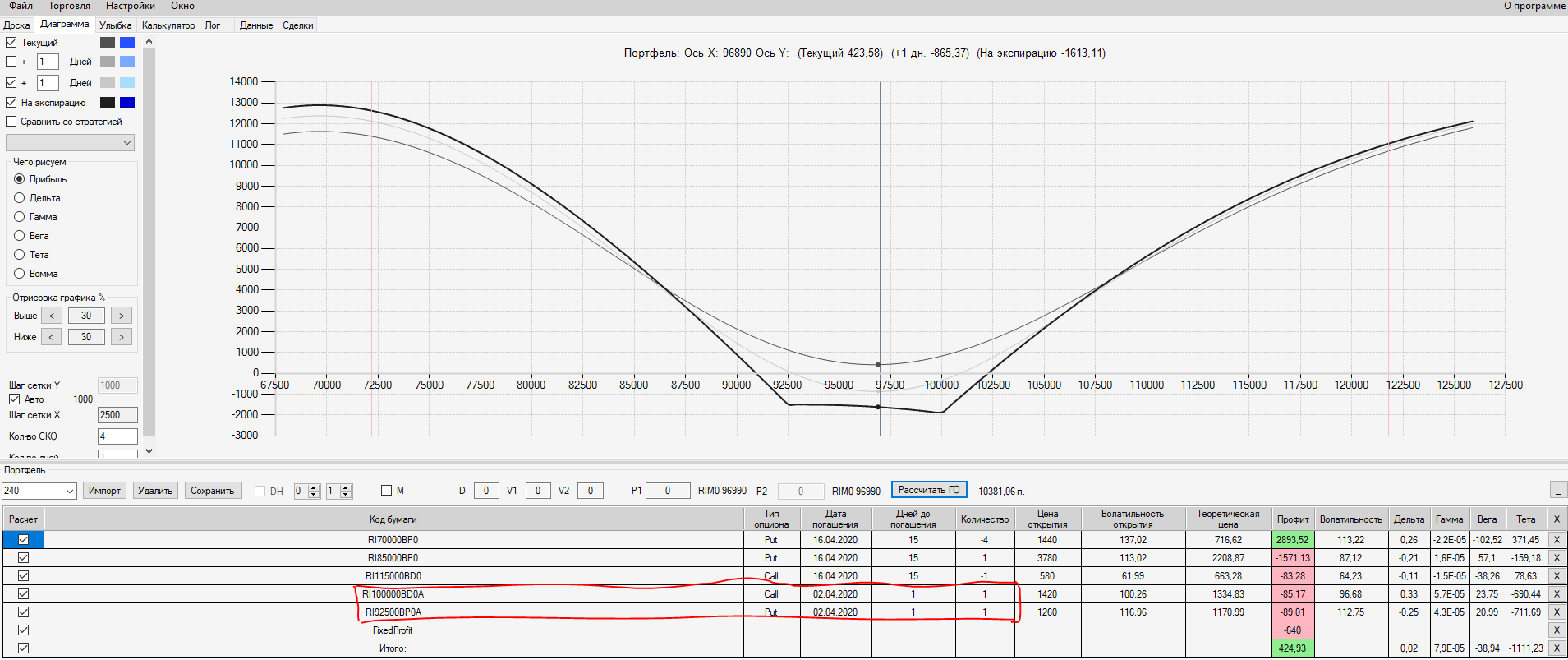1568x660 pixels.
Task: Remove the FixedProfit row with X
Action: pyautogui.click(x=1556, y=630)
